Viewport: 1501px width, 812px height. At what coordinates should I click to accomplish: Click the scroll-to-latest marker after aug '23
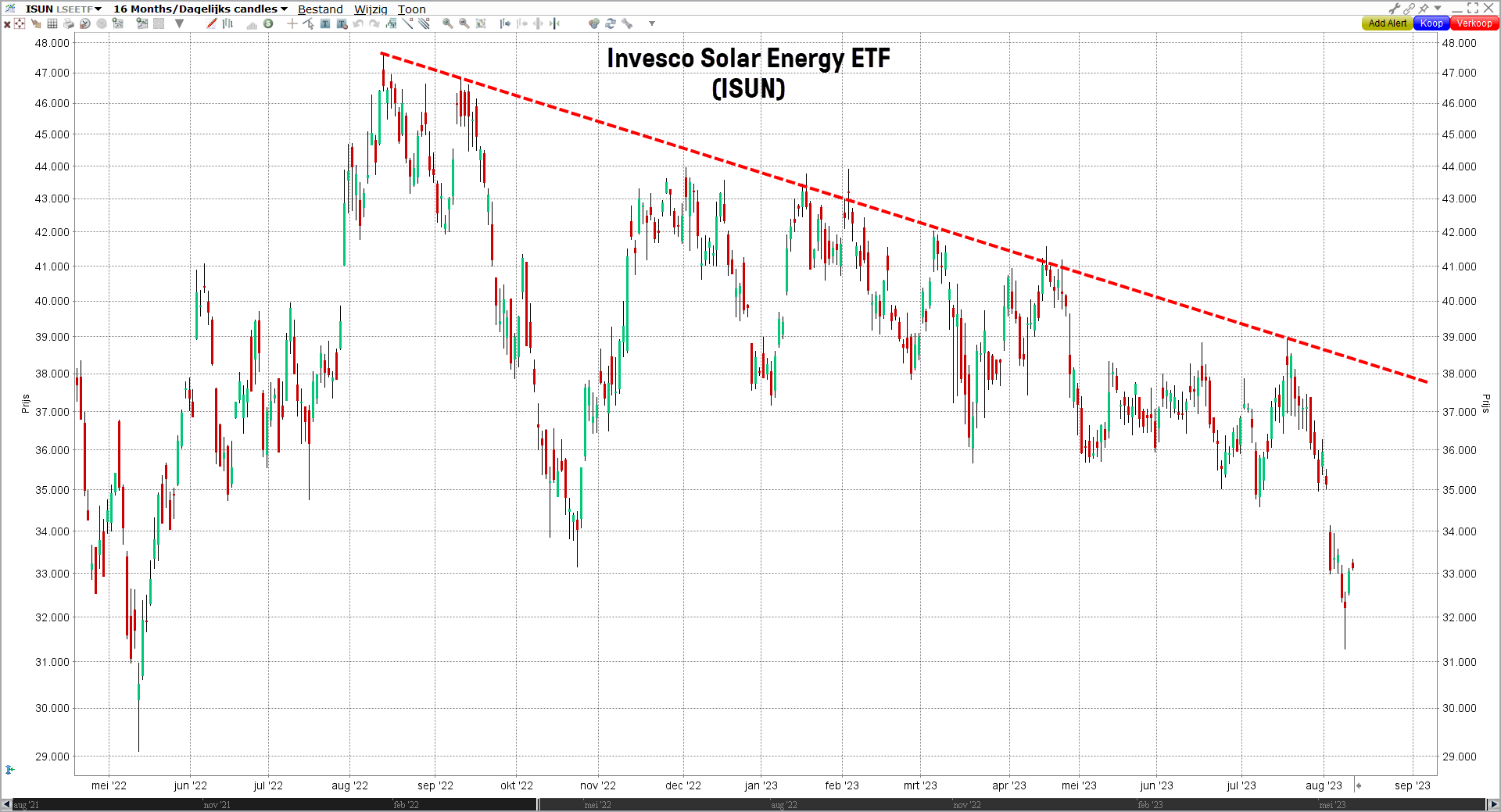point(1359,785)
